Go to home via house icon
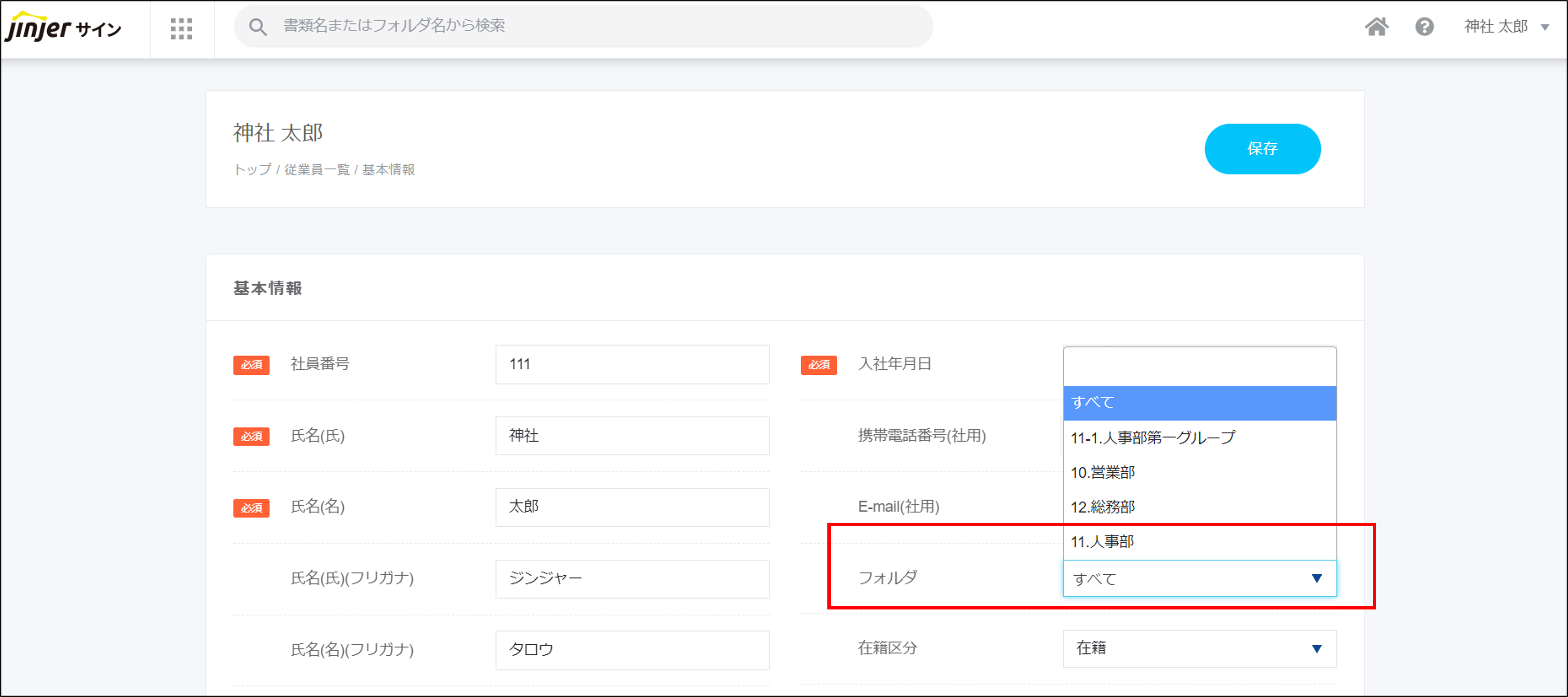This screenshot has width=1568, height=697. [x=1376, y=27]
